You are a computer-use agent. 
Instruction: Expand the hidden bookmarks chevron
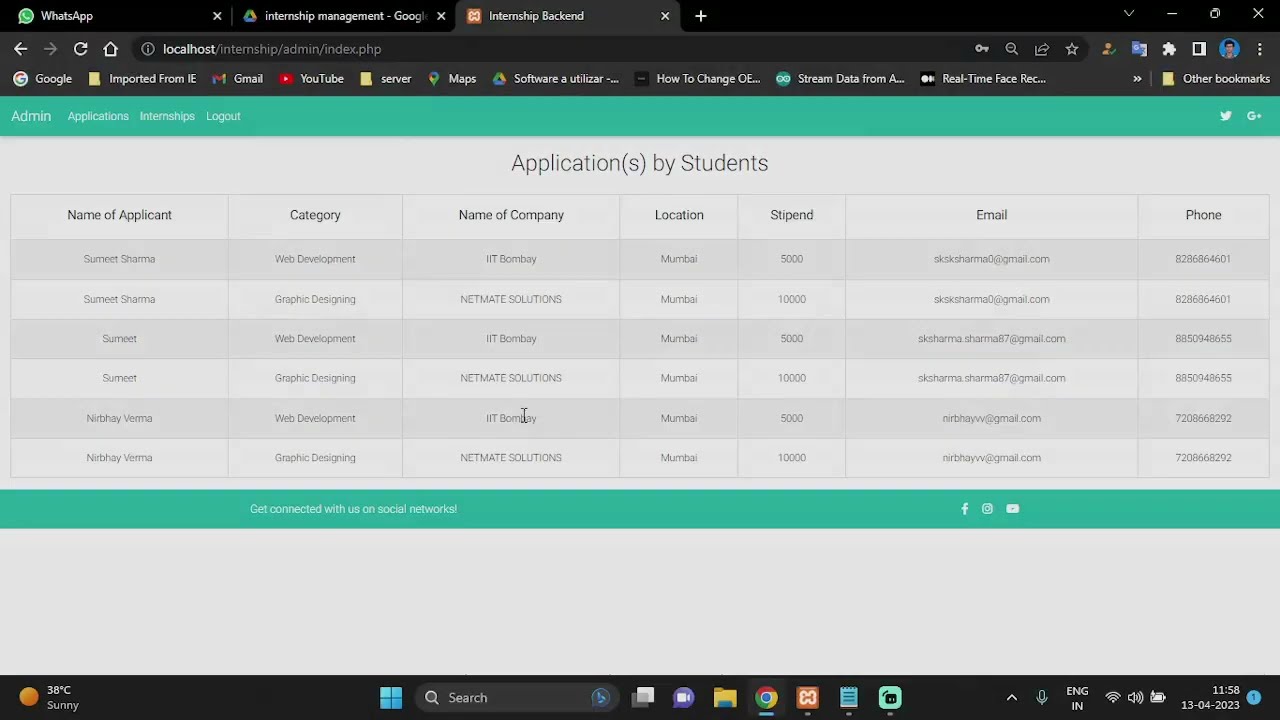(x=1137, y=79)
